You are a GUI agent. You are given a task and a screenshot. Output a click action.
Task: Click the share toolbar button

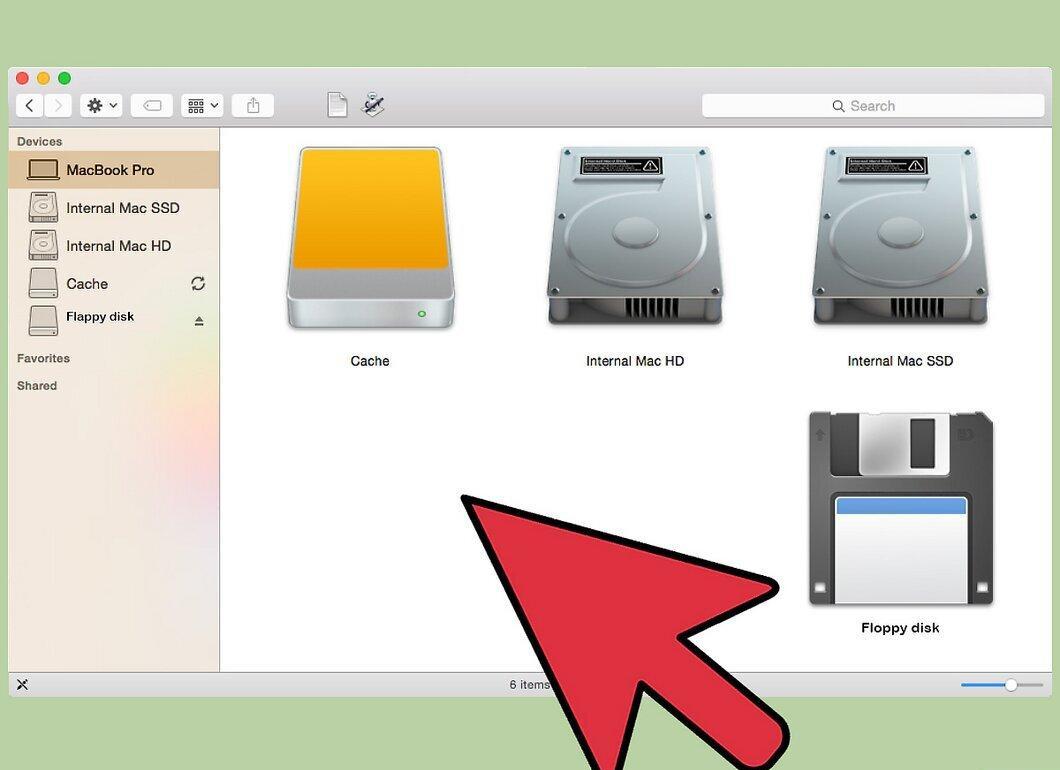coord(253,105)
